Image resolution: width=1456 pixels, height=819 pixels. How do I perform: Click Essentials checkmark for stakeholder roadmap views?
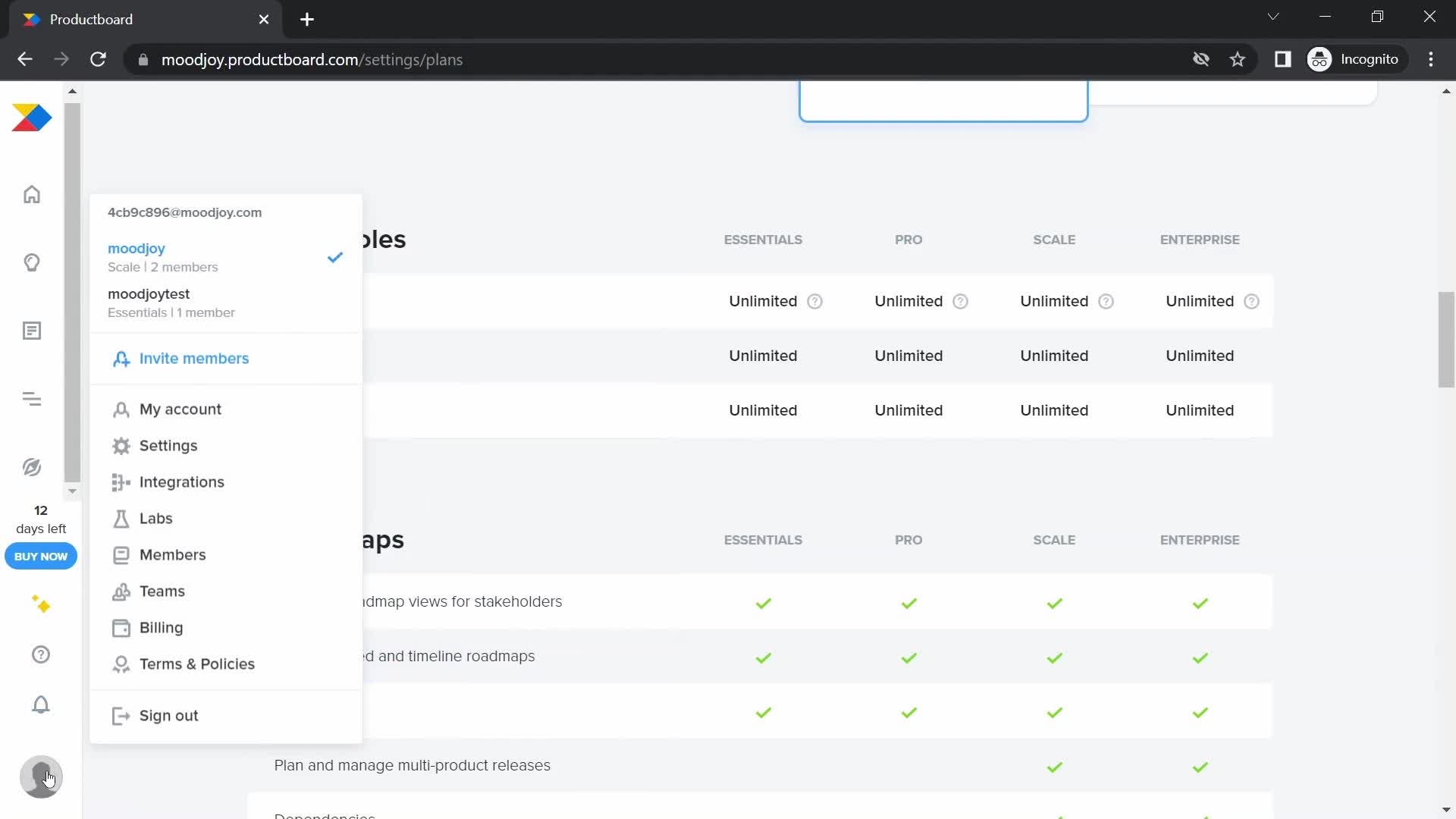coord(764,604)
